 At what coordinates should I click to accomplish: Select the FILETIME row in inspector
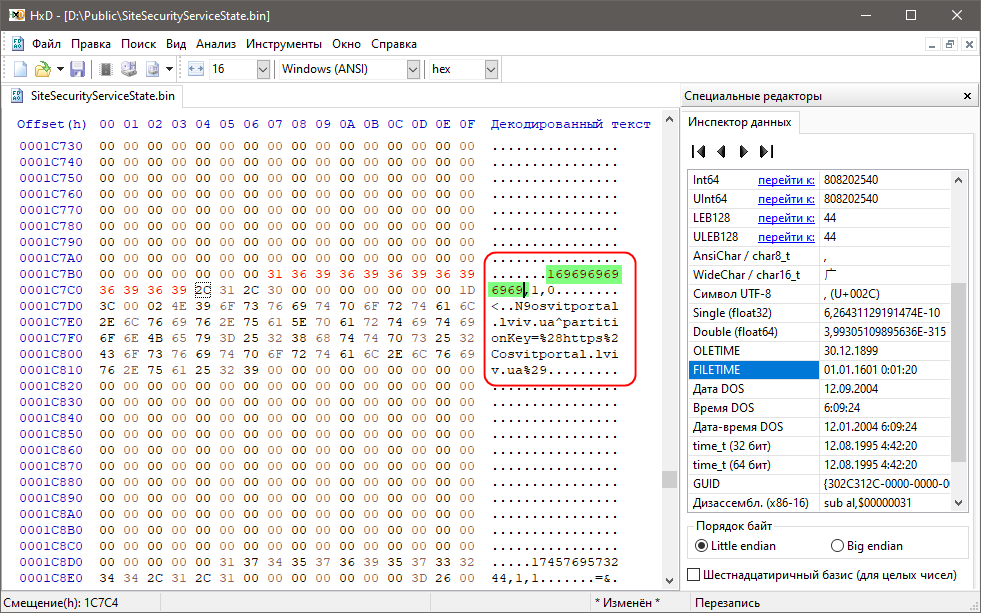[819, 370]
